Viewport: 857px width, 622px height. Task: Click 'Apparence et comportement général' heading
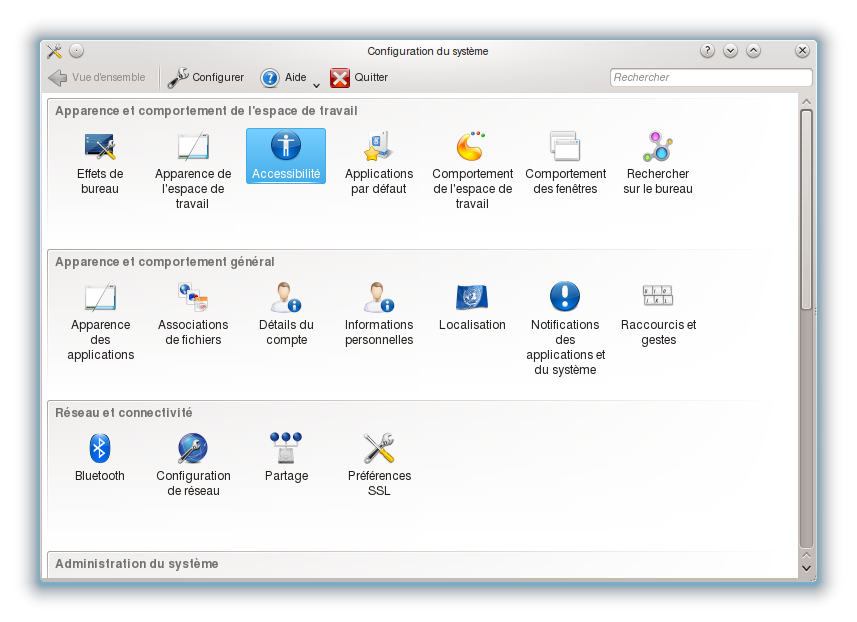point(165,262)
